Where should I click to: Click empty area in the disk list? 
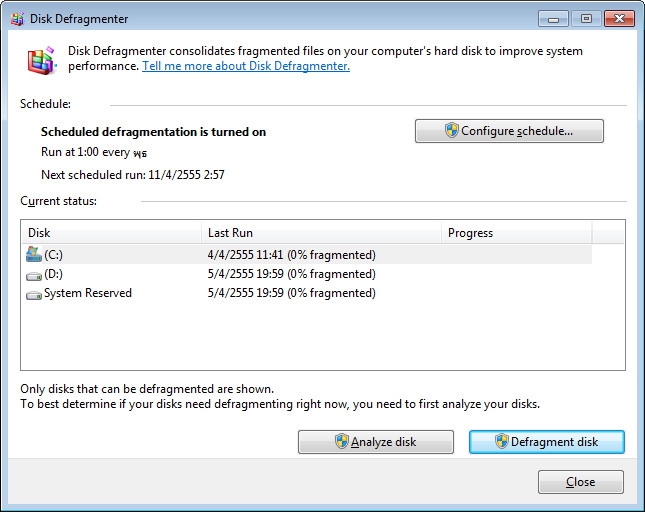pyautogui.click(x=320, y=340)
